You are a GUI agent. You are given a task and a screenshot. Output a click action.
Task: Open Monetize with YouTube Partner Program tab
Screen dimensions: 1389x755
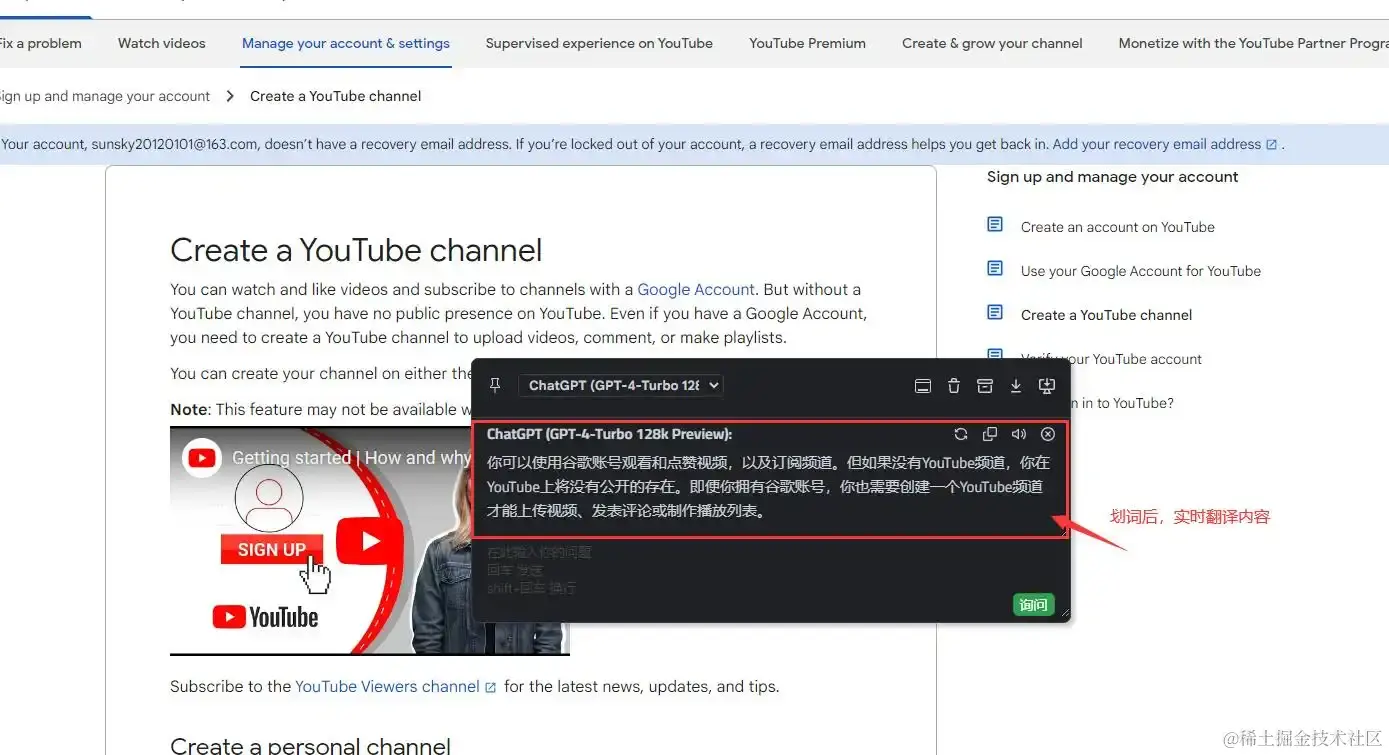1253,43
